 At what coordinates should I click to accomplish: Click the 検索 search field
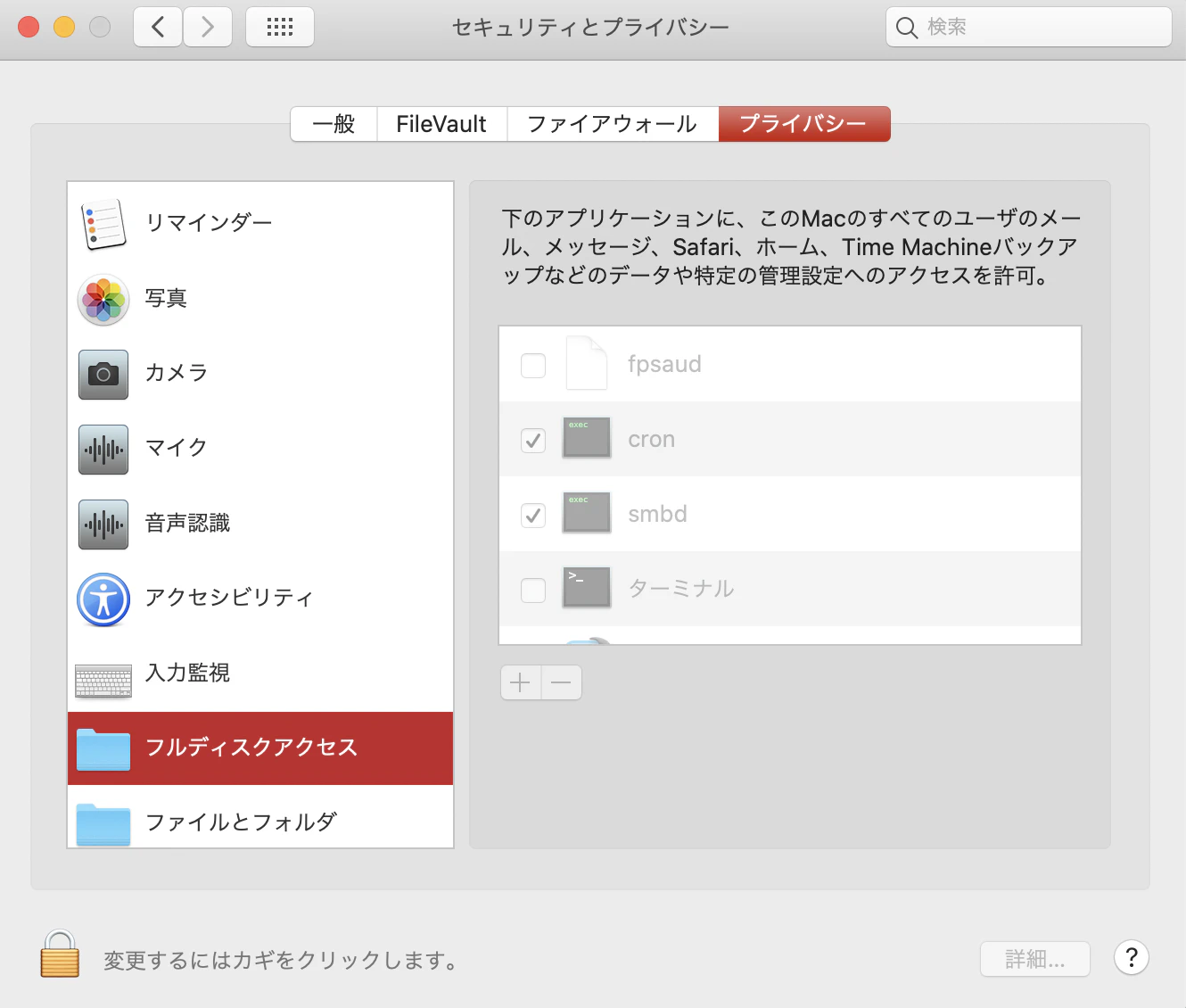tap(1029, 27)
